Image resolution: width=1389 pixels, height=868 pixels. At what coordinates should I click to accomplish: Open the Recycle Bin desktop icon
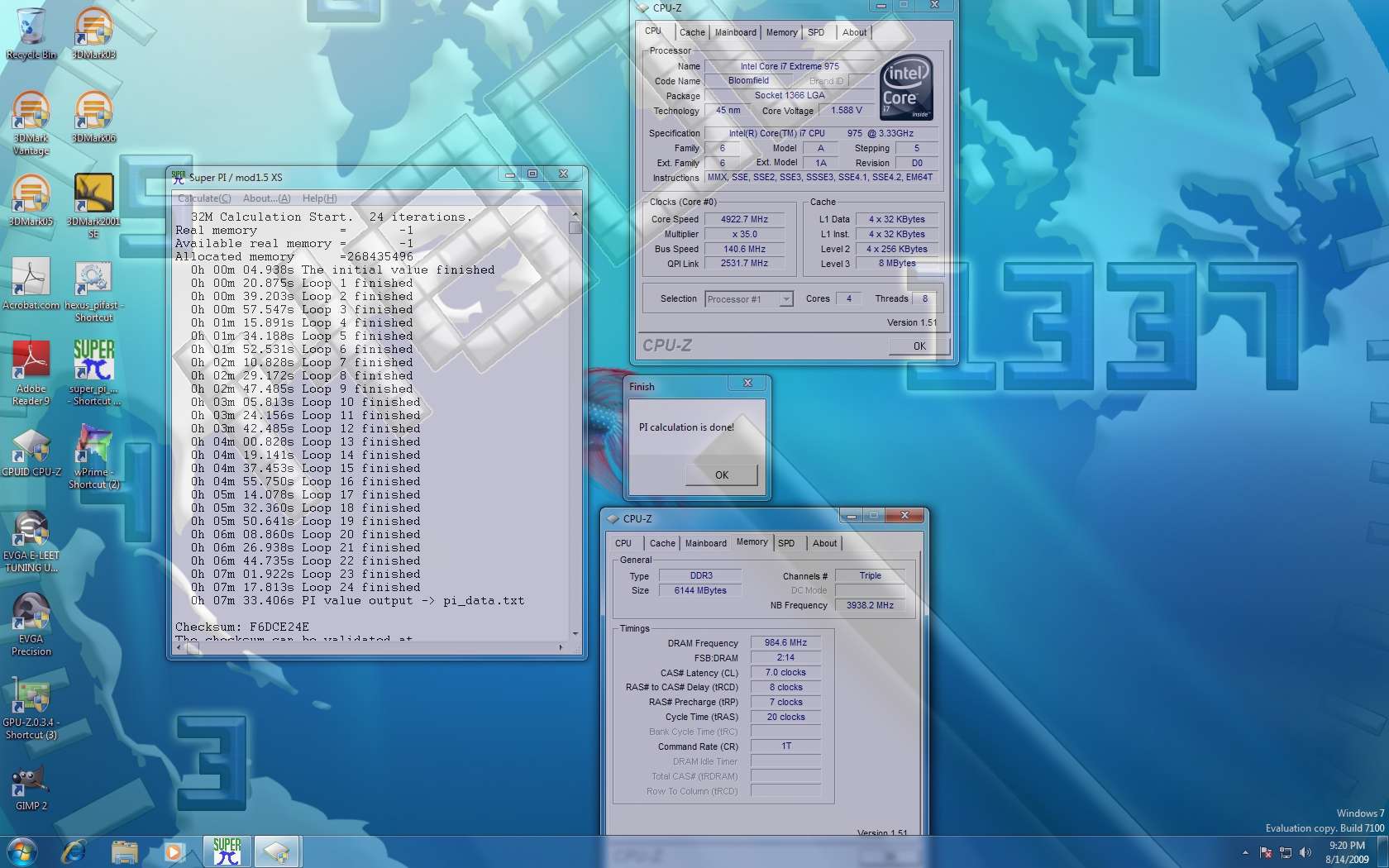(x=31, y=33)
